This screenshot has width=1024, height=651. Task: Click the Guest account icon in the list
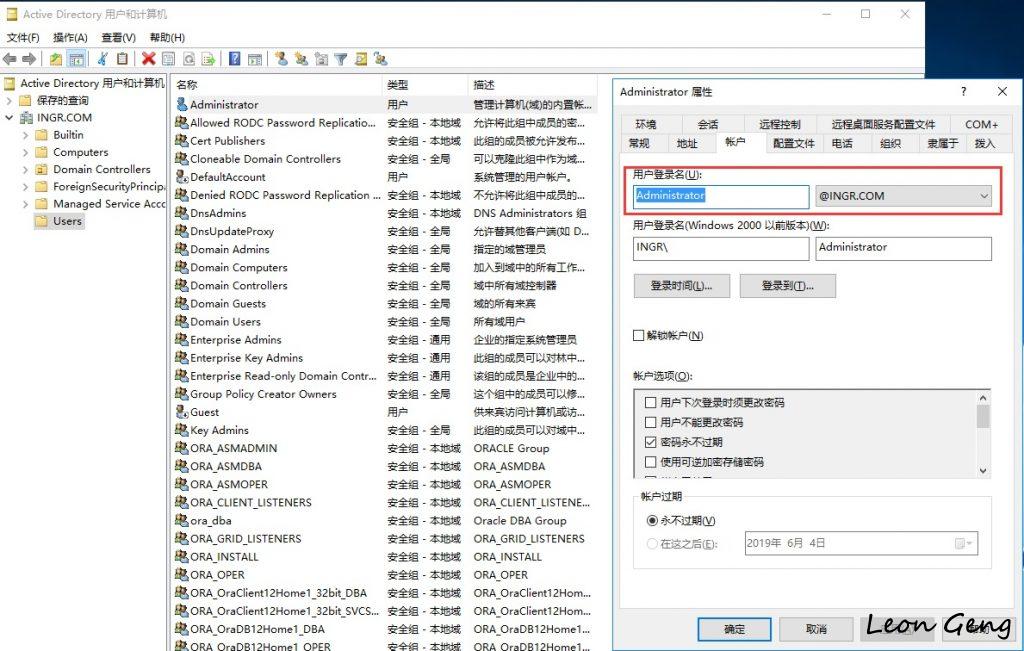tap(182, 411)
